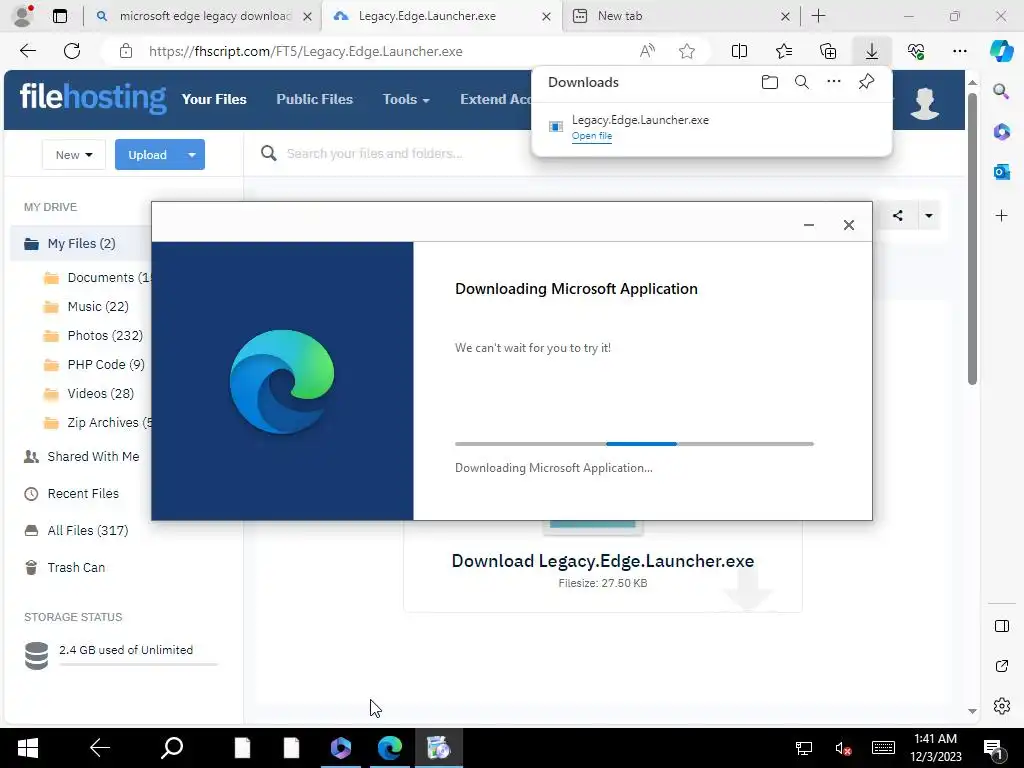Viewport: 1024px width, 768px height.
Task: Open the sidebar Search icon
Action: click(1001, 91)
